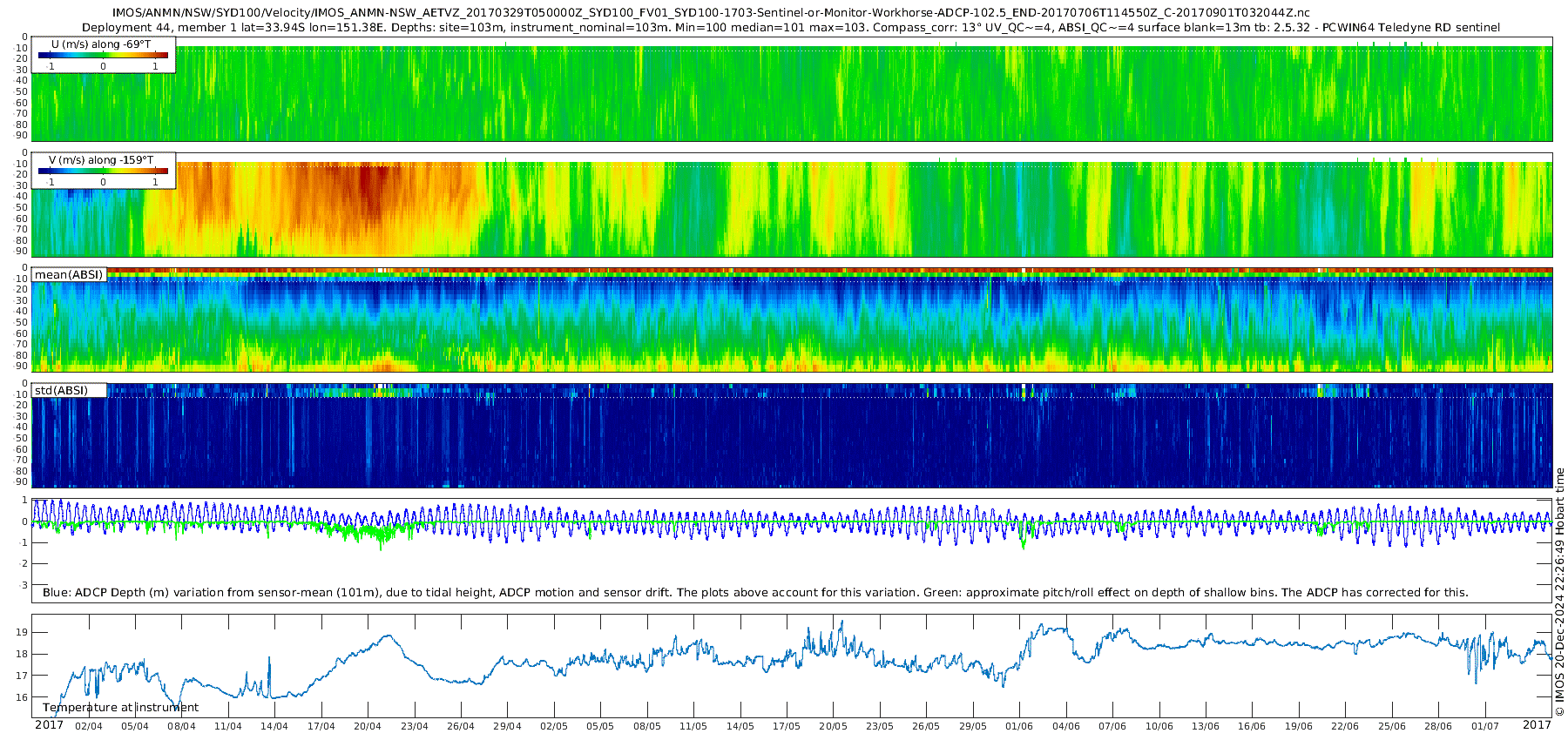1568x740 pixels.
Task: Click the 17/05 date tick
Action: pos(787,726)
